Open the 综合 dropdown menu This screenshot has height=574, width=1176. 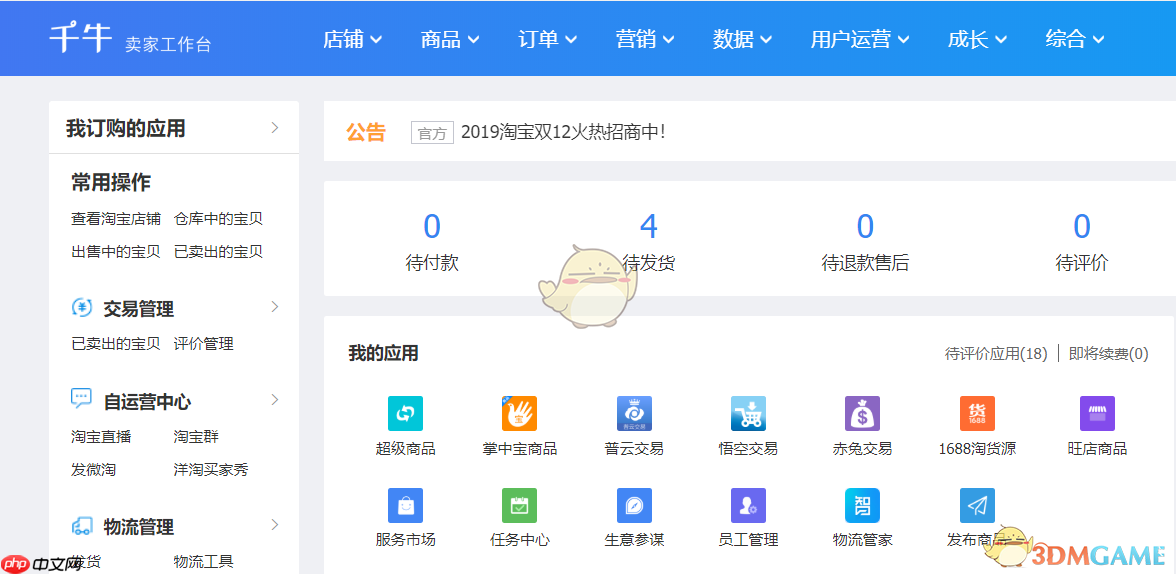tap(1075, 39)
